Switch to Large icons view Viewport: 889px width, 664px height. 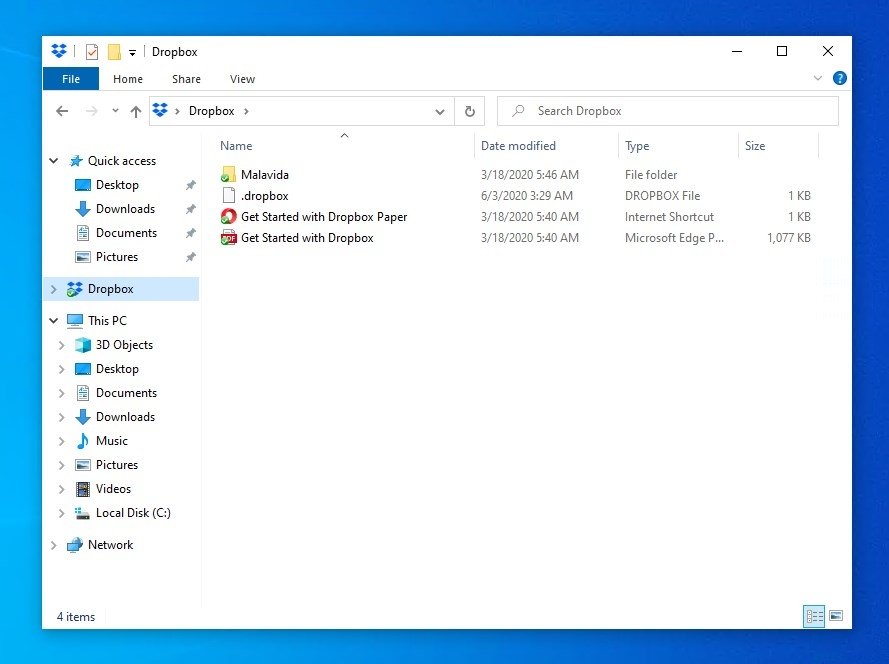[x=836, y=616]
